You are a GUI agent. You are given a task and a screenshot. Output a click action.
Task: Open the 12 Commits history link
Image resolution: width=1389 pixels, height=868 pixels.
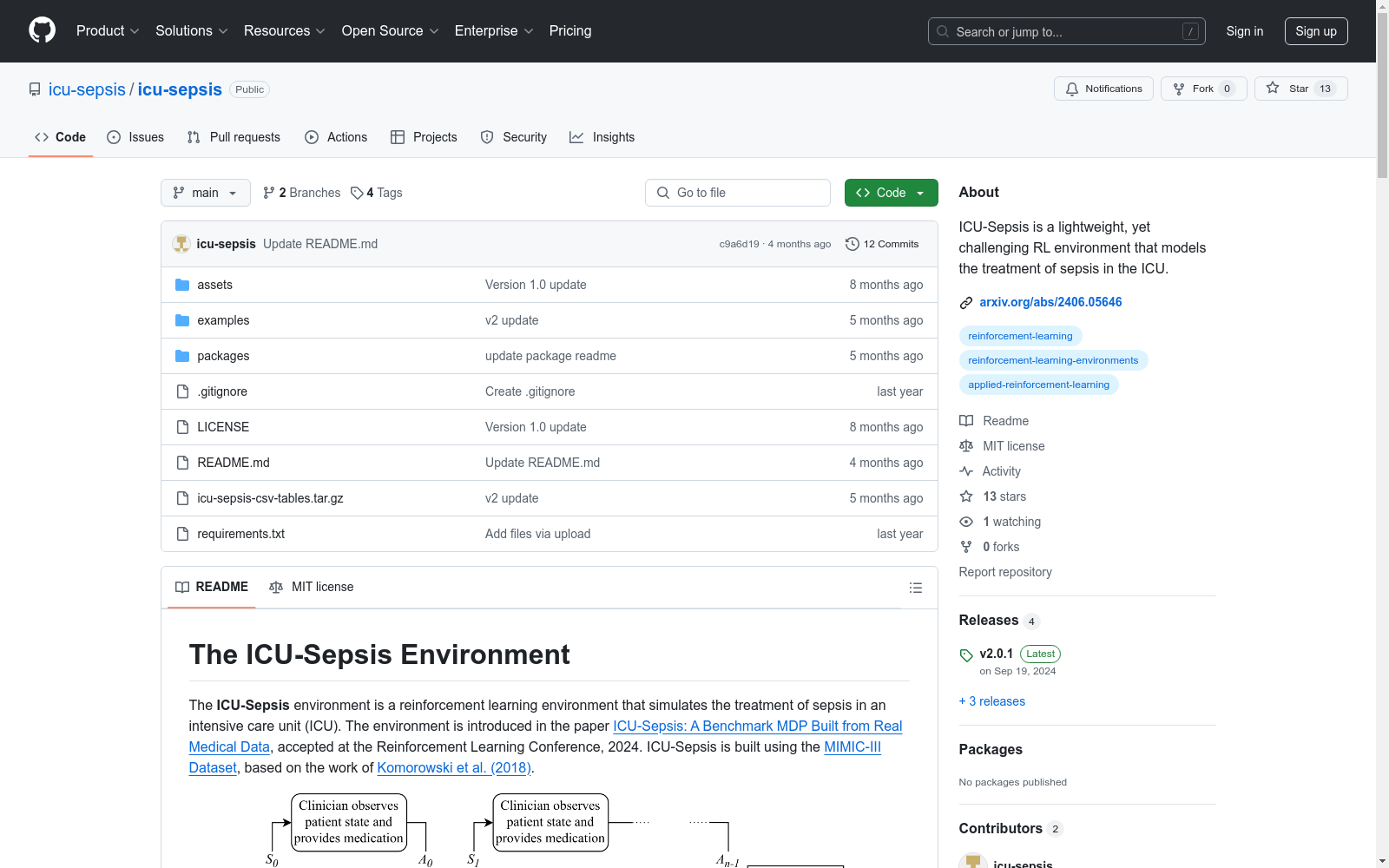point(882,244)
